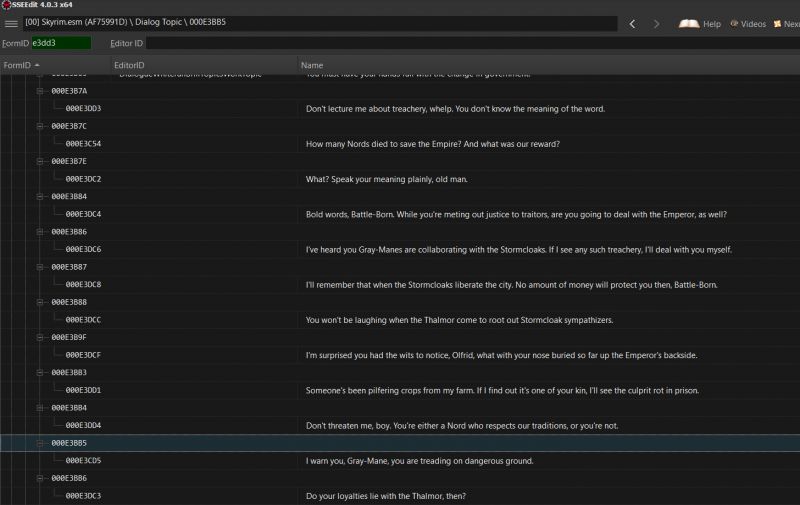Click text "I'm surprised you had the wits to notice"

(x=378, y=356)
